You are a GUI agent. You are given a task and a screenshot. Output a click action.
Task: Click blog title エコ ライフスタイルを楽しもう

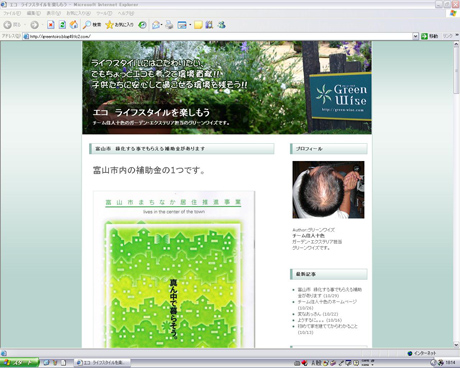[x=151, y=112]
